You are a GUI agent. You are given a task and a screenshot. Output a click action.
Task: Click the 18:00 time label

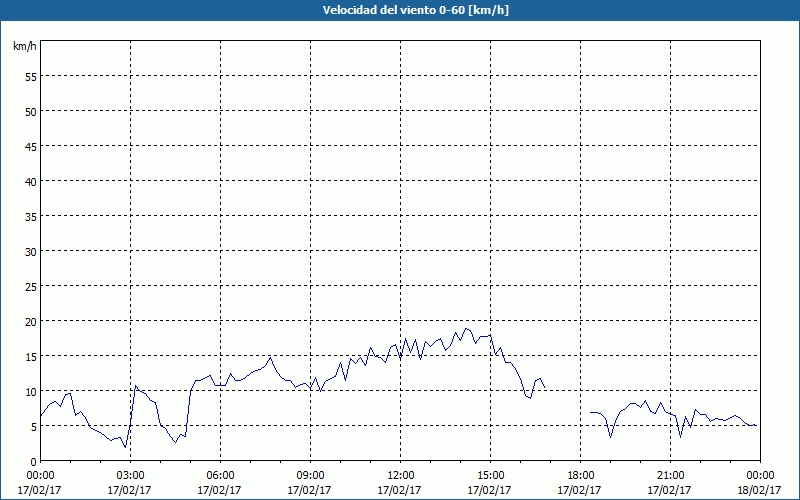(x=581, y=476)
